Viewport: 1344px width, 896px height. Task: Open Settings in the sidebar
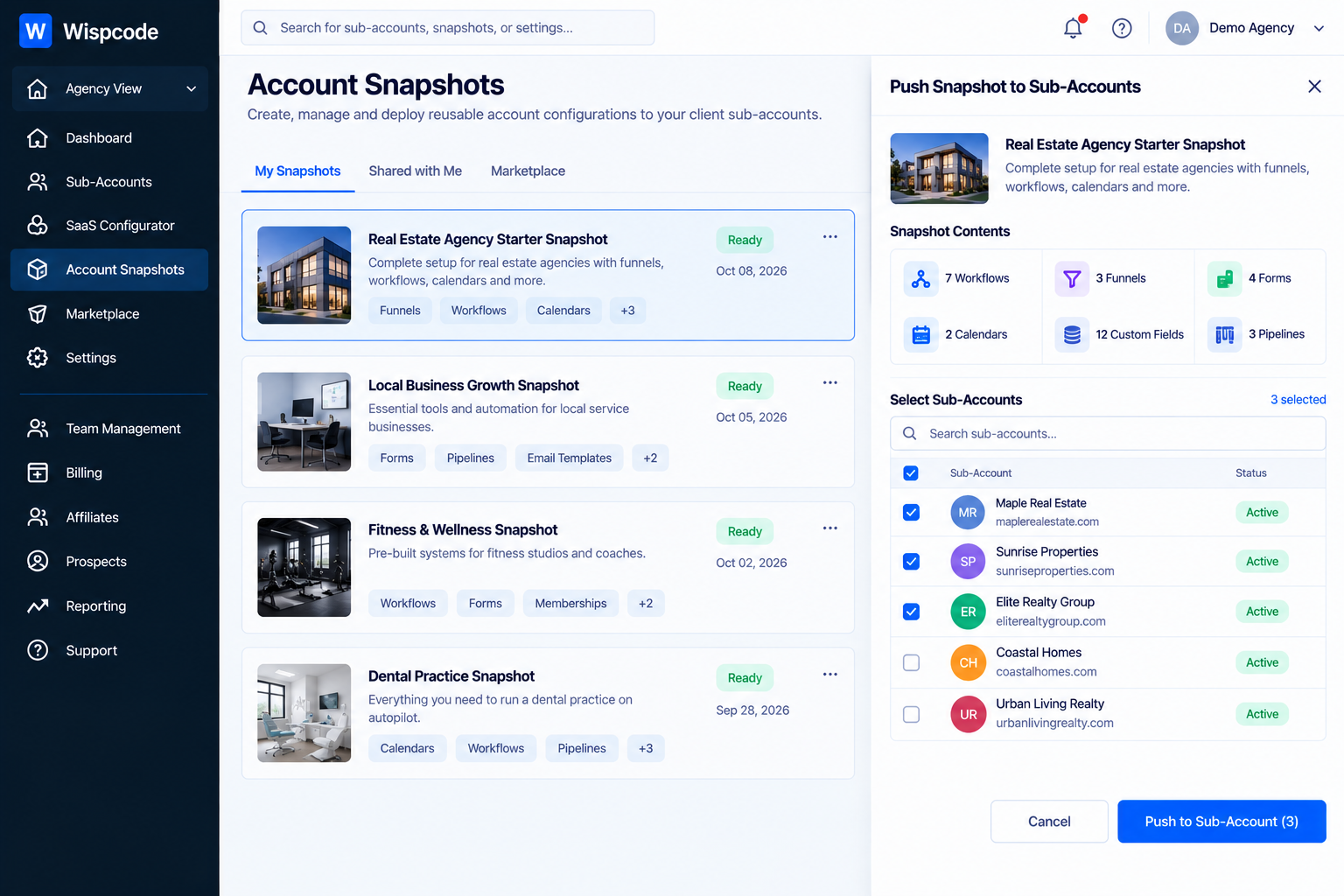109,358
